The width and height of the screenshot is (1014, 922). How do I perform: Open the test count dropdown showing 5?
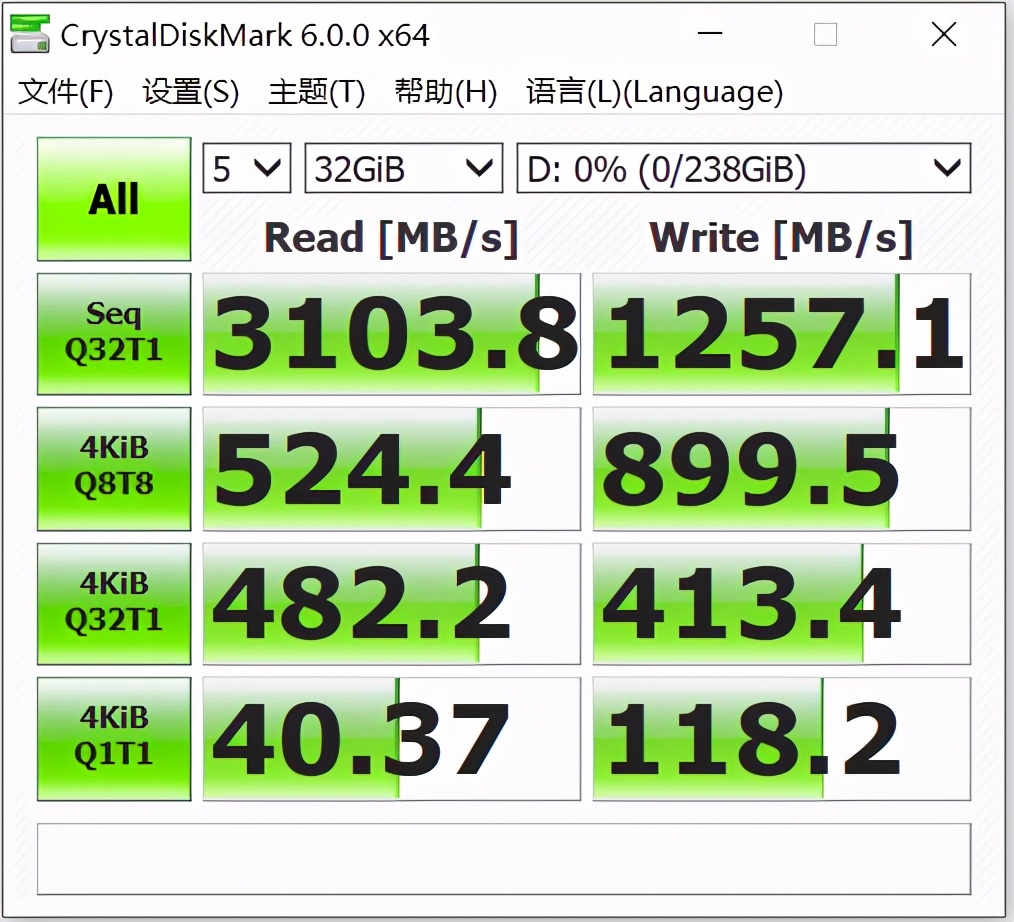point(246,168)
